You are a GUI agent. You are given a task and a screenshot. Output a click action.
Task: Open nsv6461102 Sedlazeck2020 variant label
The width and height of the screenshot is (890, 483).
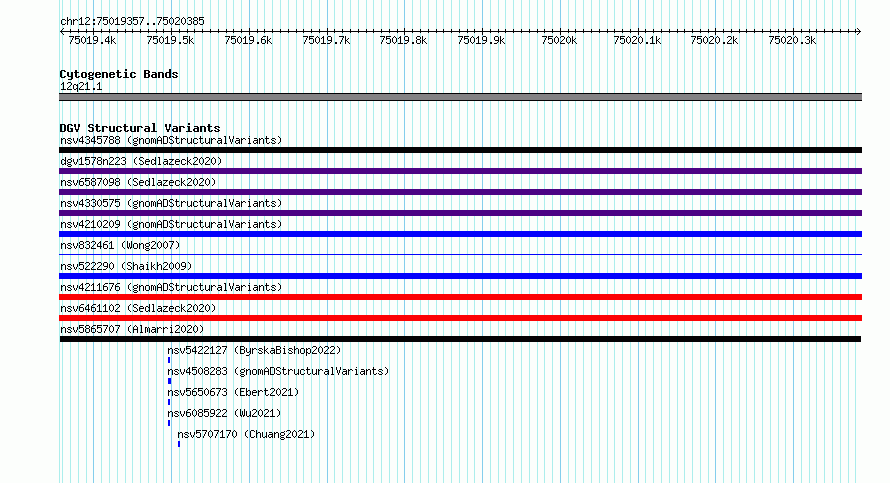(x=138, y=308)
